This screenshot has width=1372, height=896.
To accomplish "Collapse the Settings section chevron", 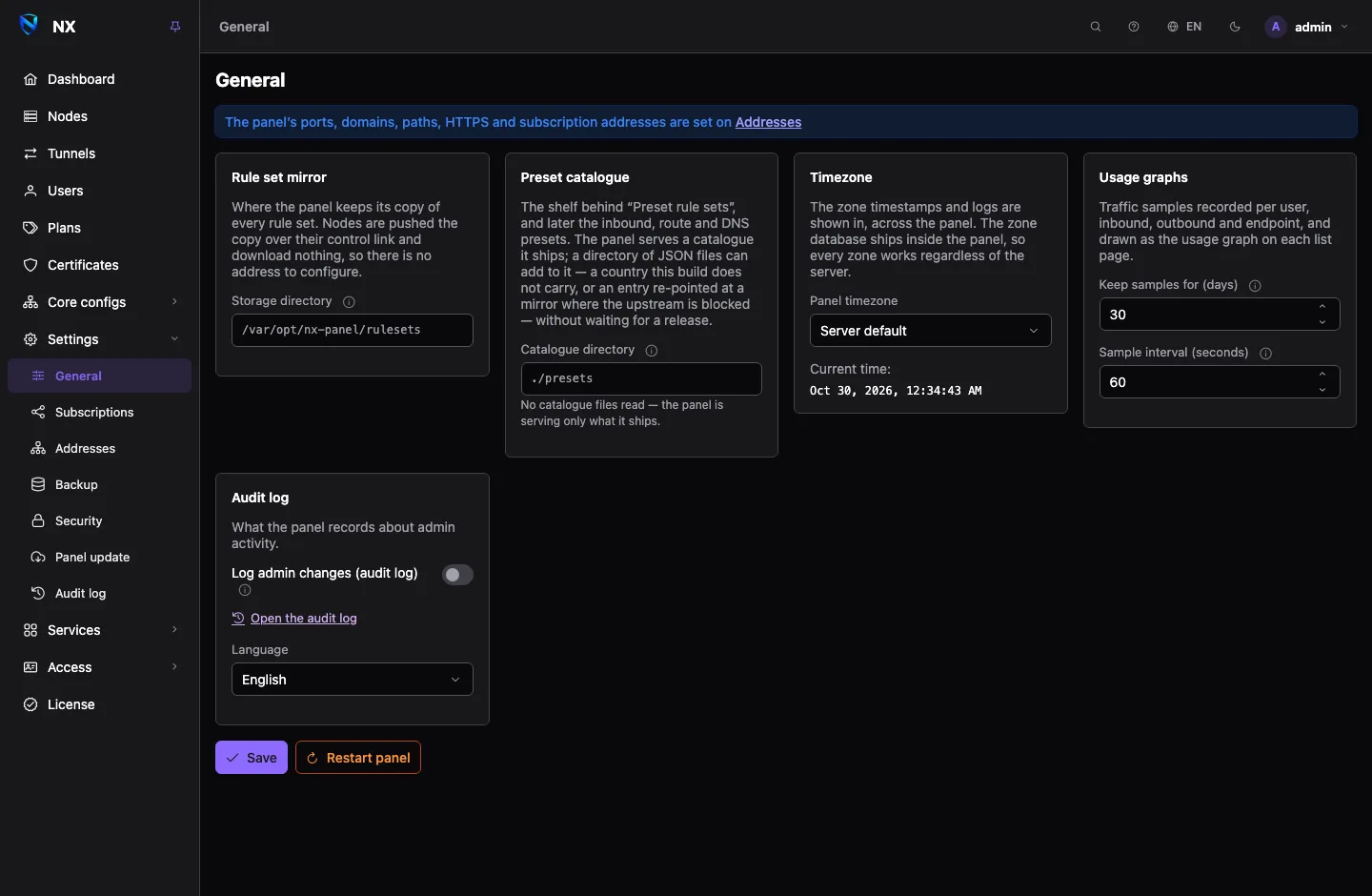I will point(174,339).
